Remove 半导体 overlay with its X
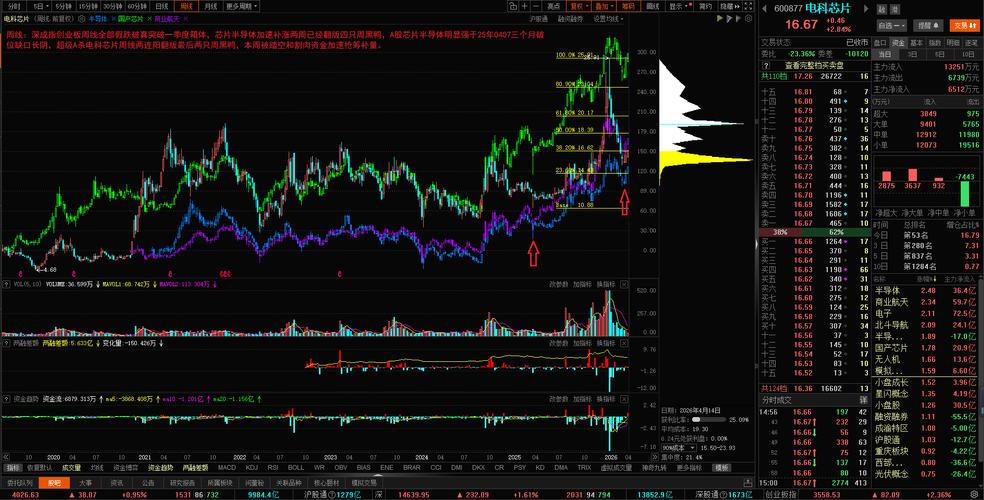This screenshot has height=500, width=984. click(112, 19)
